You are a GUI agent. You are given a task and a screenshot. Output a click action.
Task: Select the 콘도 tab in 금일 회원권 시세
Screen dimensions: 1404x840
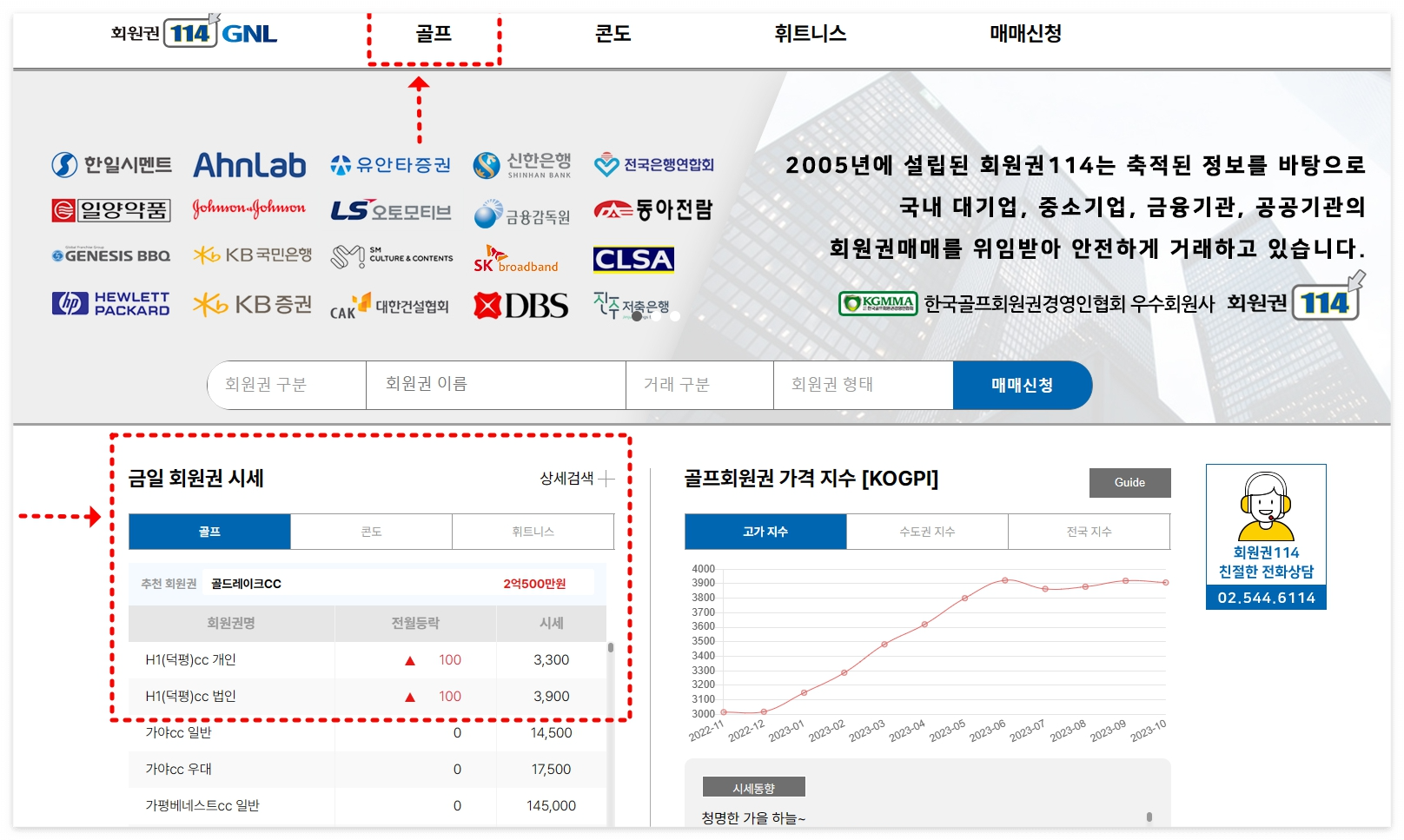tap(371, 532)
